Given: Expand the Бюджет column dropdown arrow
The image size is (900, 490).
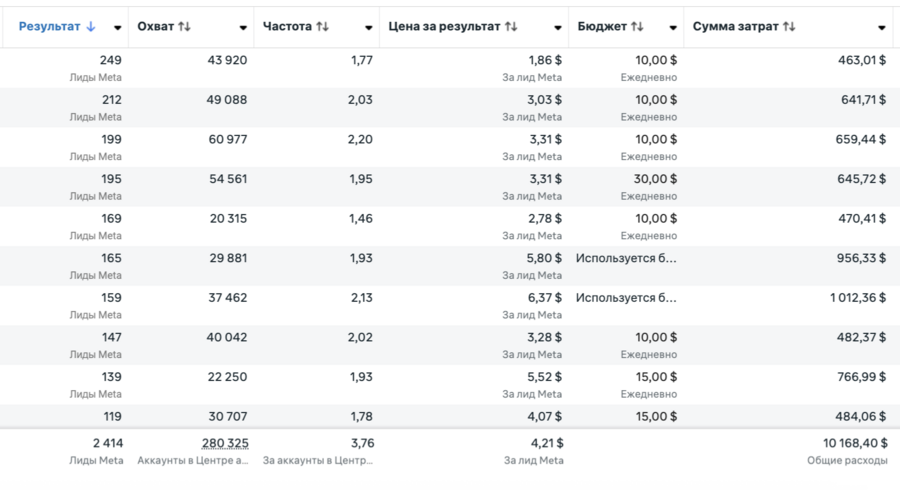Looking at the screenshot, I should [x=672, y=28].
